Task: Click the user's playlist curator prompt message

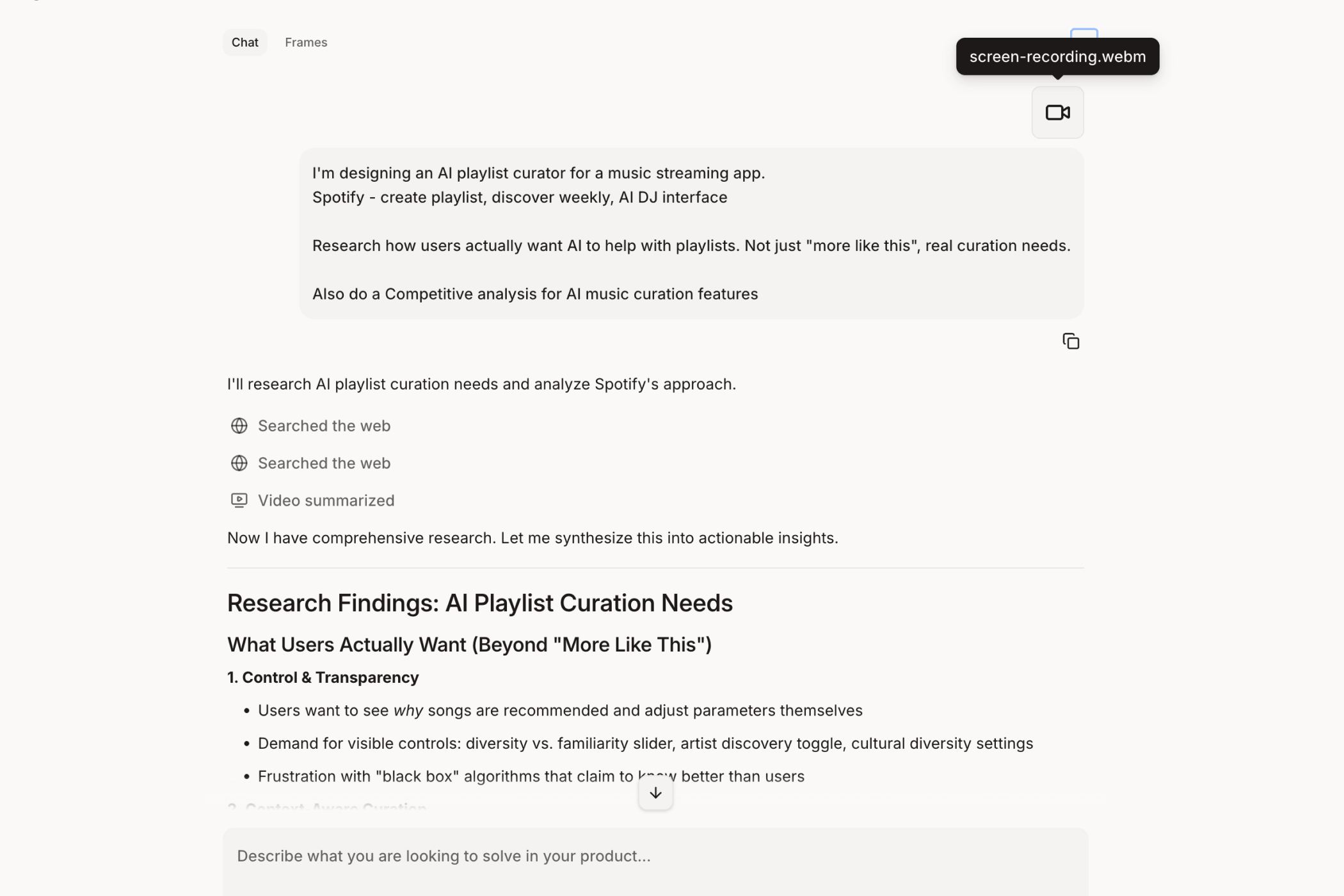Action: pyautogui.click(x=691, y=233)
